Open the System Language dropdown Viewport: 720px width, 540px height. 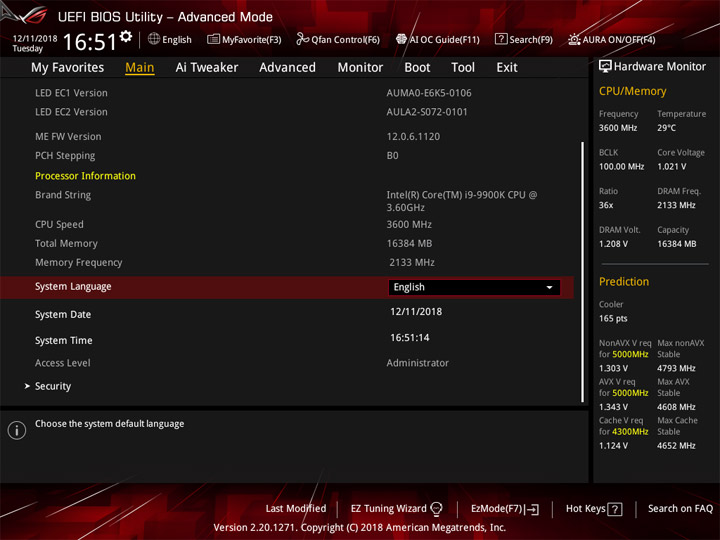click(474, 287)
